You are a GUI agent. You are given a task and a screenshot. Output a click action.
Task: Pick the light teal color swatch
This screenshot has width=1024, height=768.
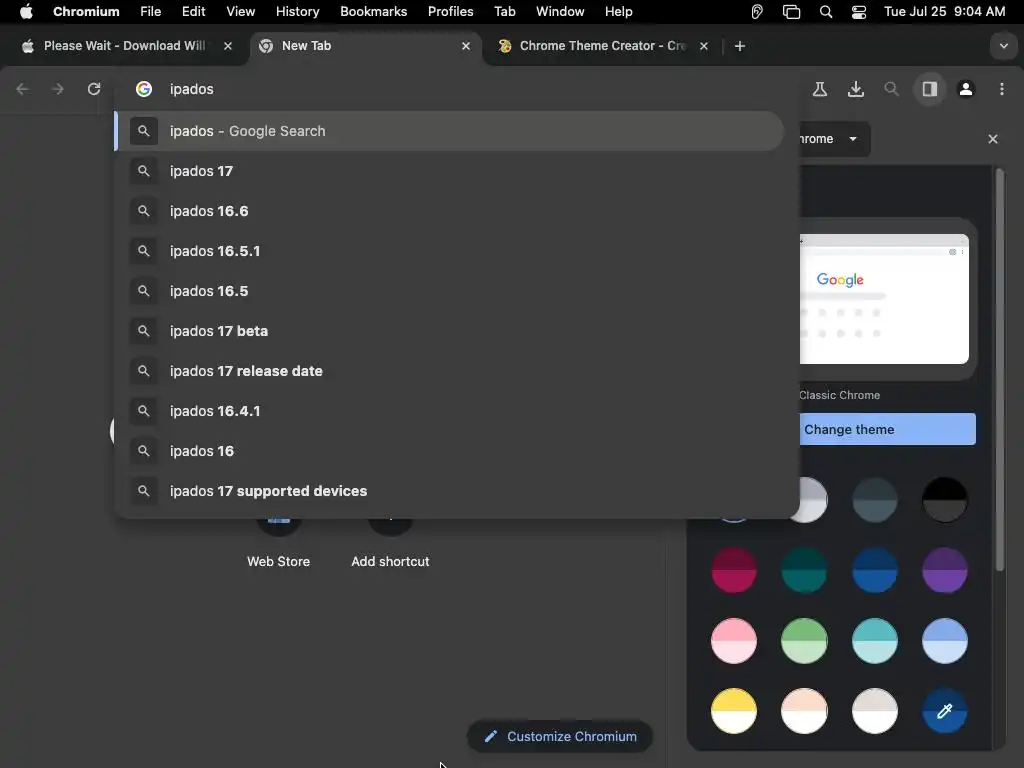point(874,641)
